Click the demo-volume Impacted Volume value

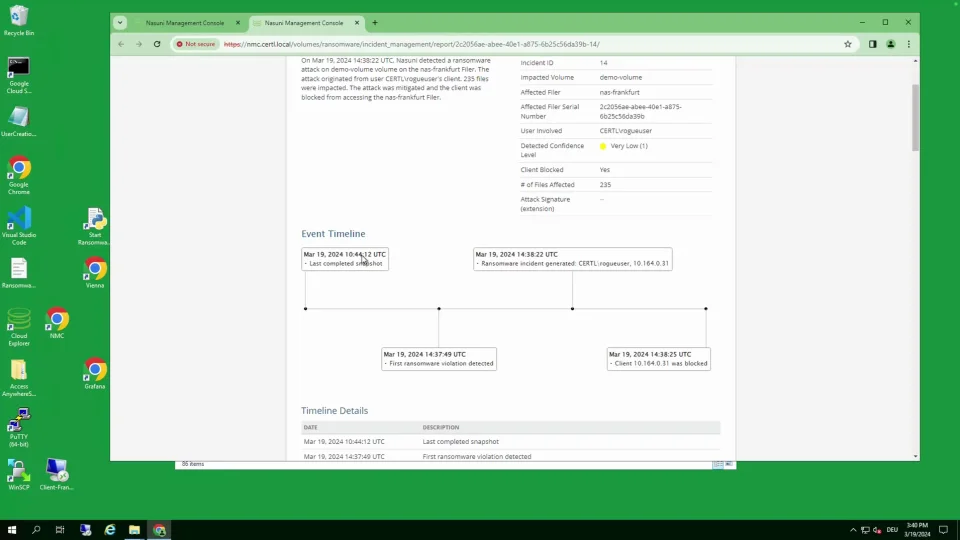point(621,78)
